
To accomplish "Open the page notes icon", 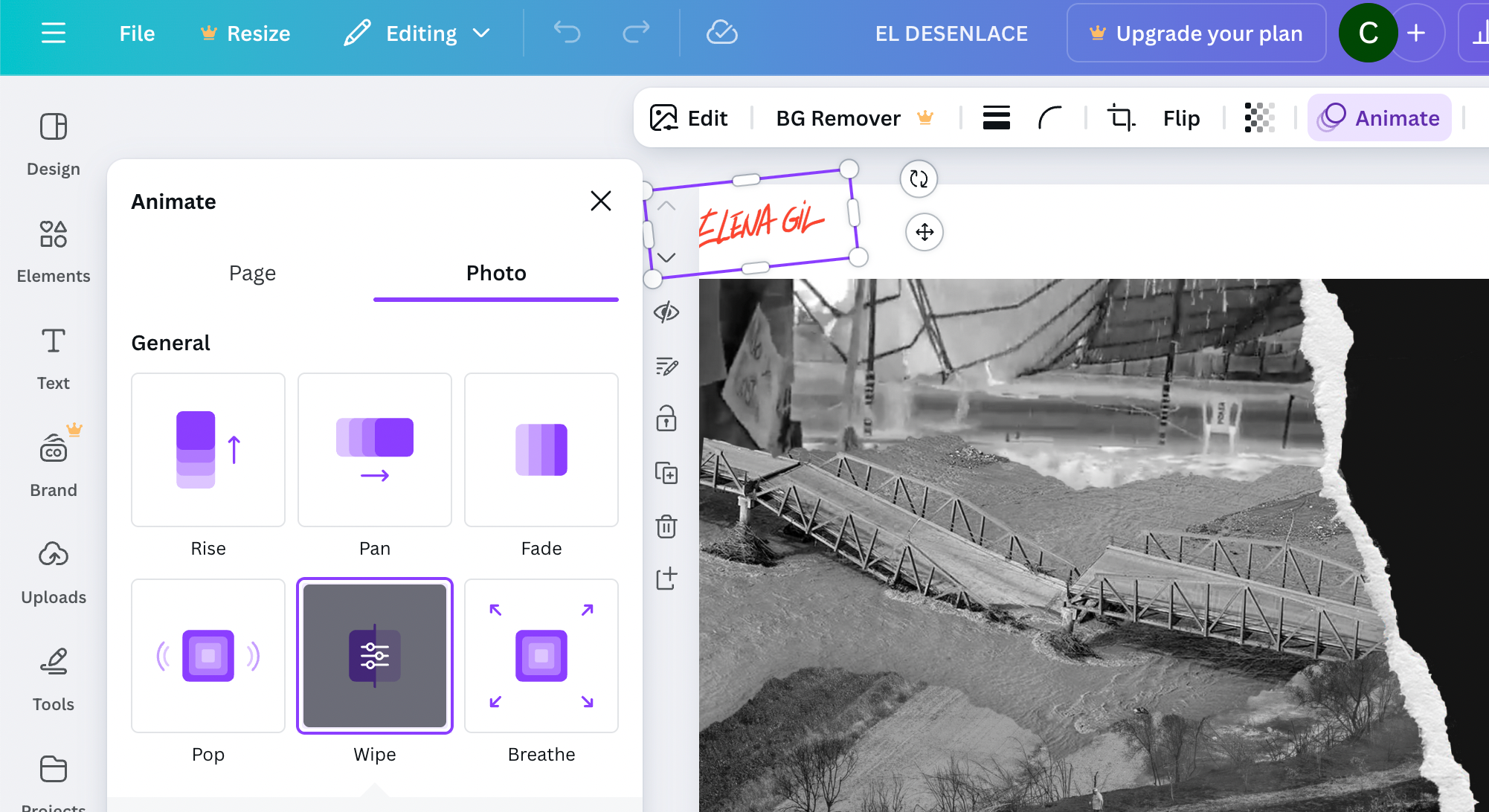I will 666,366.
